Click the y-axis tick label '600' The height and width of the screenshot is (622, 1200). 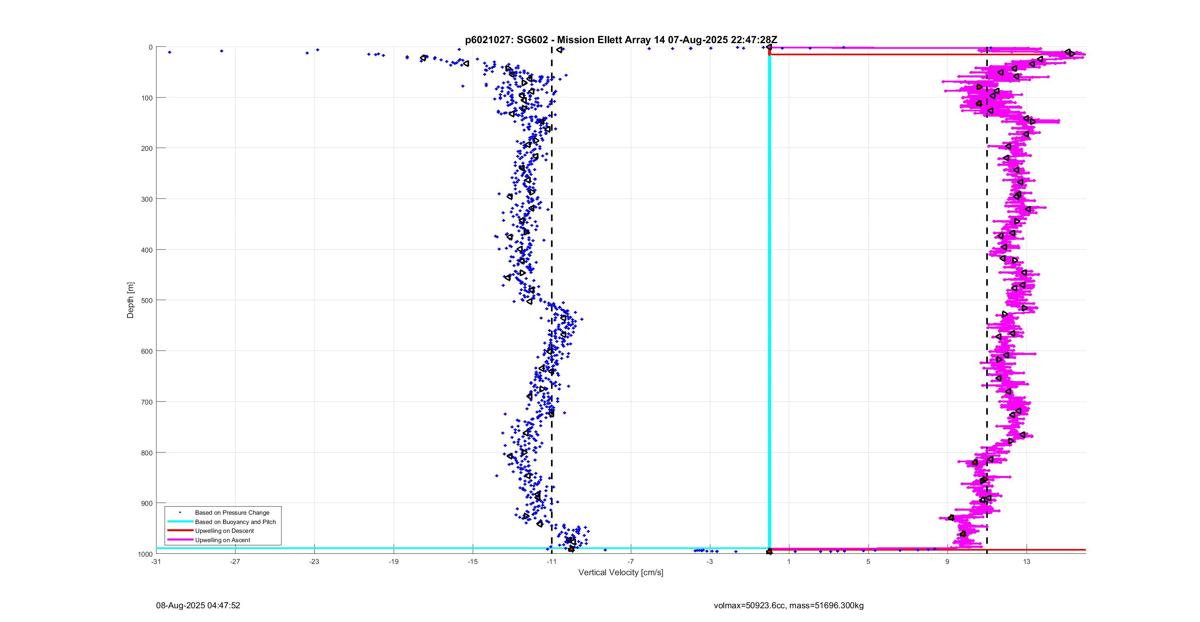[x=146, y=351]
